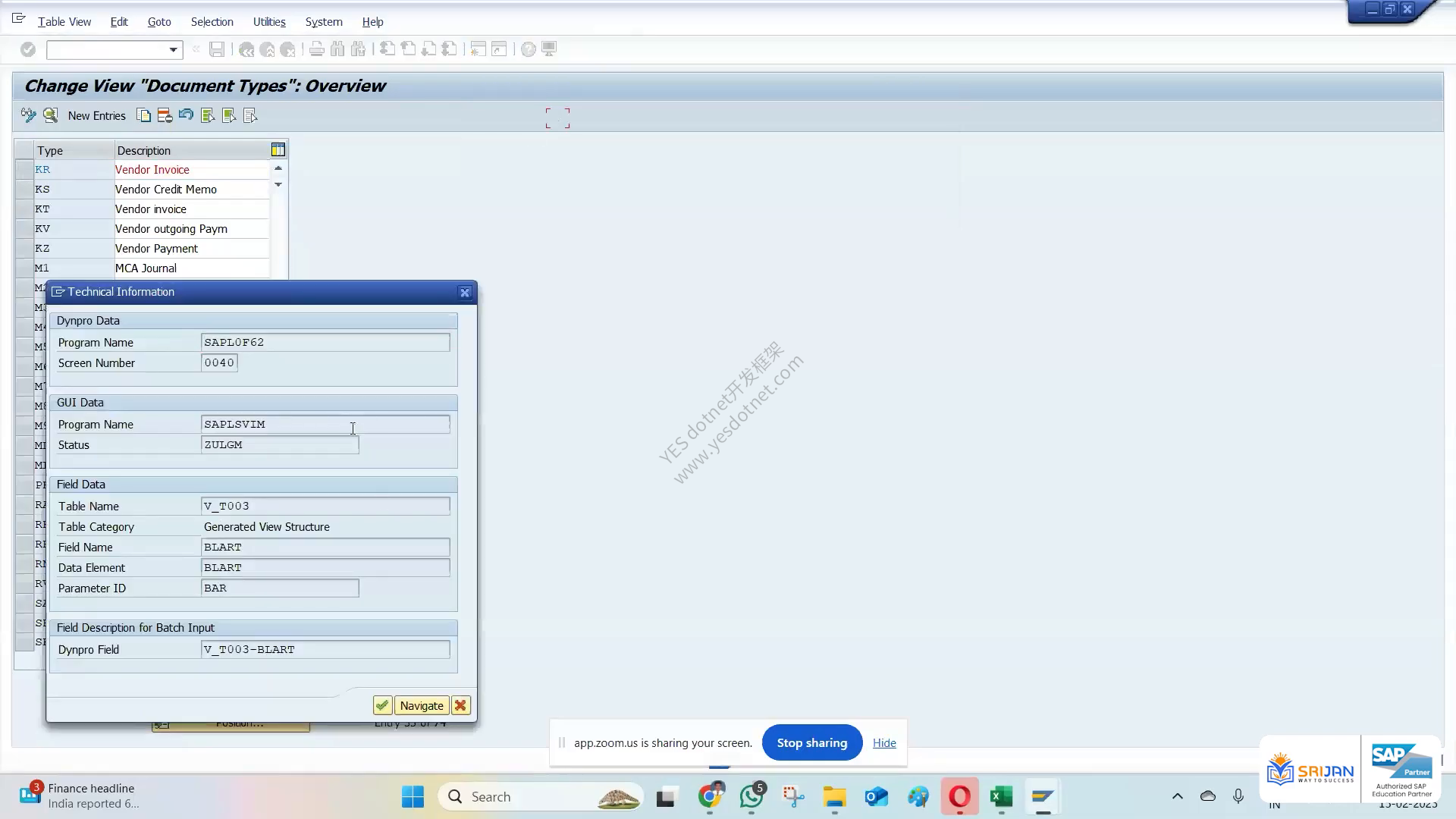Click the taskbar Search box

click(541, 797)
